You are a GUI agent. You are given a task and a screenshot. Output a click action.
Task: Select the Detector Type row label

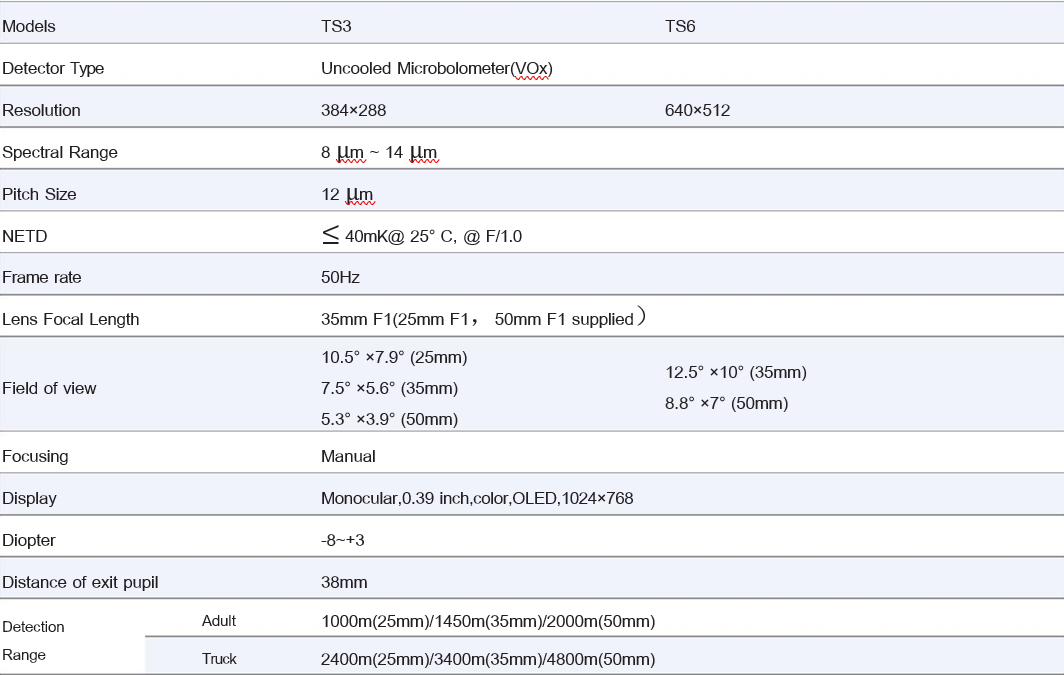[53, 68]
